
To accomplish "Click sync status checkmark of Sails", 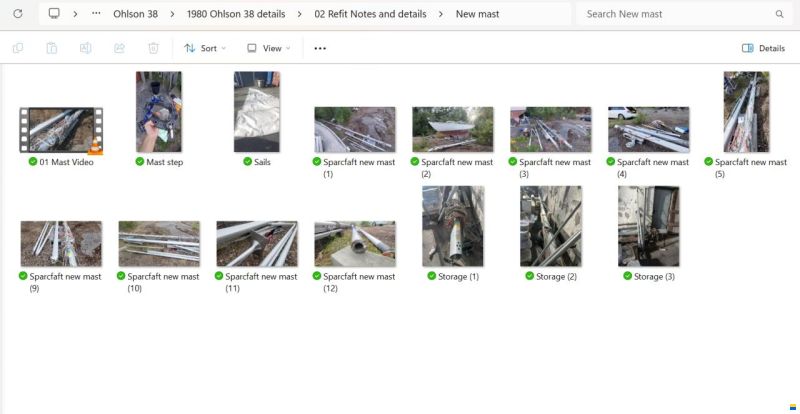I will coord(247,162).
